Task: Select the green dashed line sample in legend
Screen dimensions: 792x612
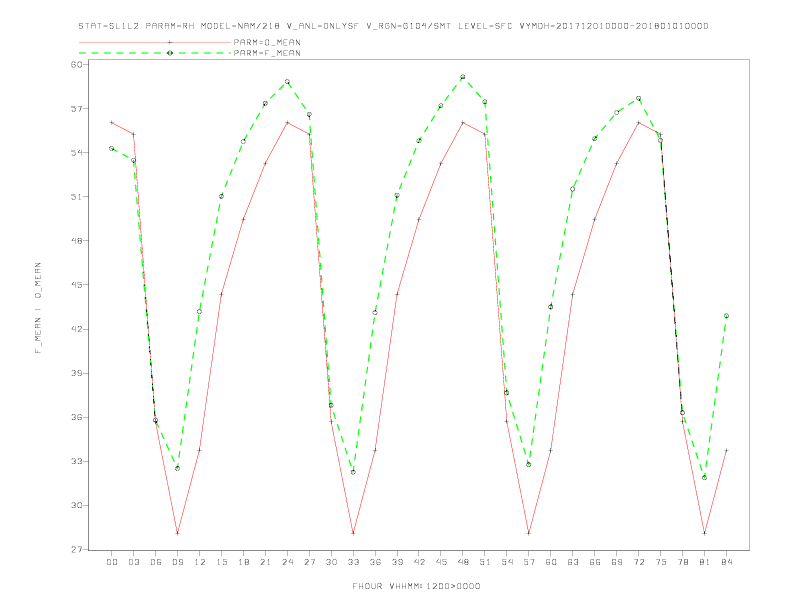Action: (155, 53)
